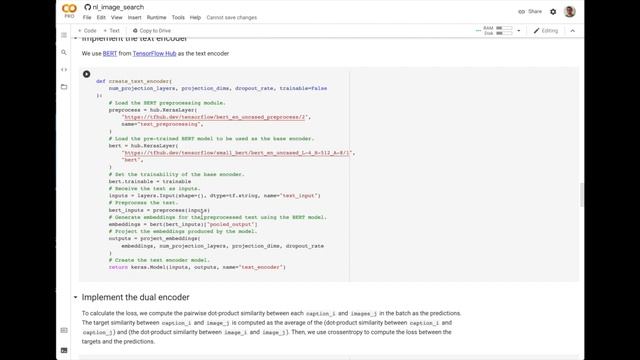Open the Files folder sidebar icon
Screen dimensions: 640x360
[64, 87]
